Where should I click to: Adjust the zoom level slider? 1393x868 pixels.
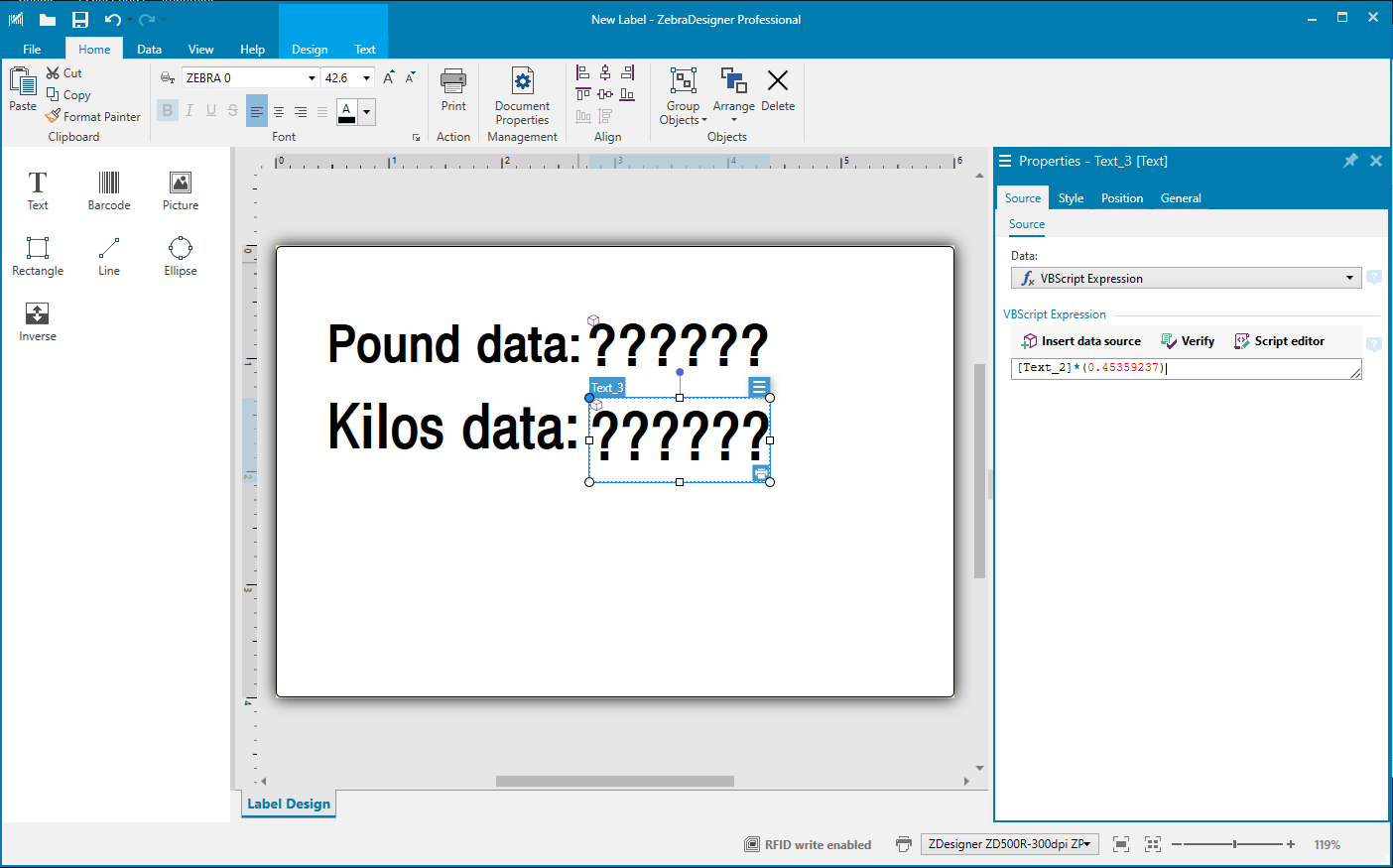1234,844
